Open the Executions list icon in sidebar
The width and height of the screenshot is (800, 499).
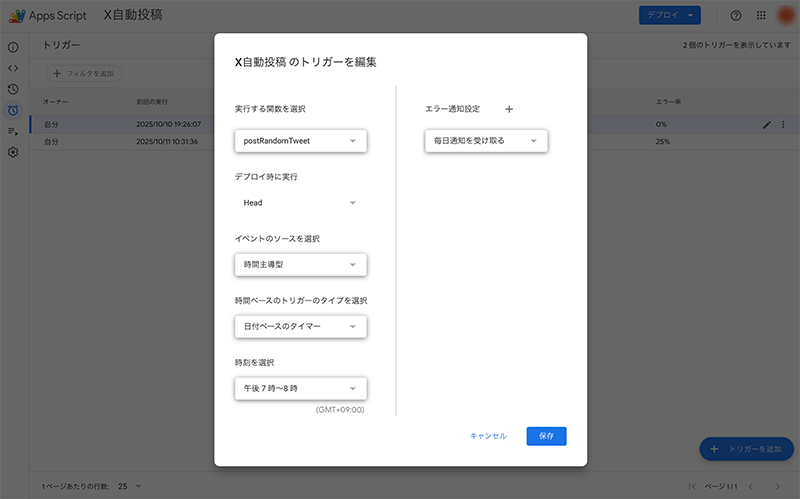(x=13, y=131)
